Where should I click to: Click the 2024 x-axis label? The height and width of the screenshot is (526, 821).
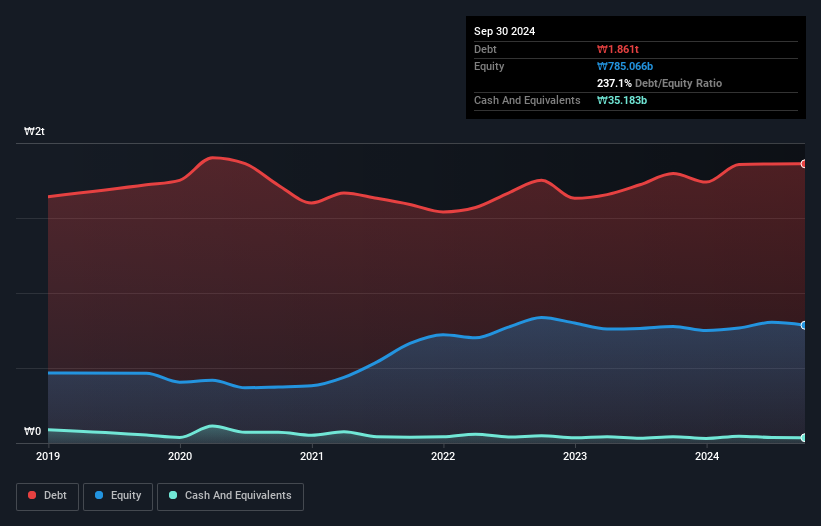[x=707, y=456]
